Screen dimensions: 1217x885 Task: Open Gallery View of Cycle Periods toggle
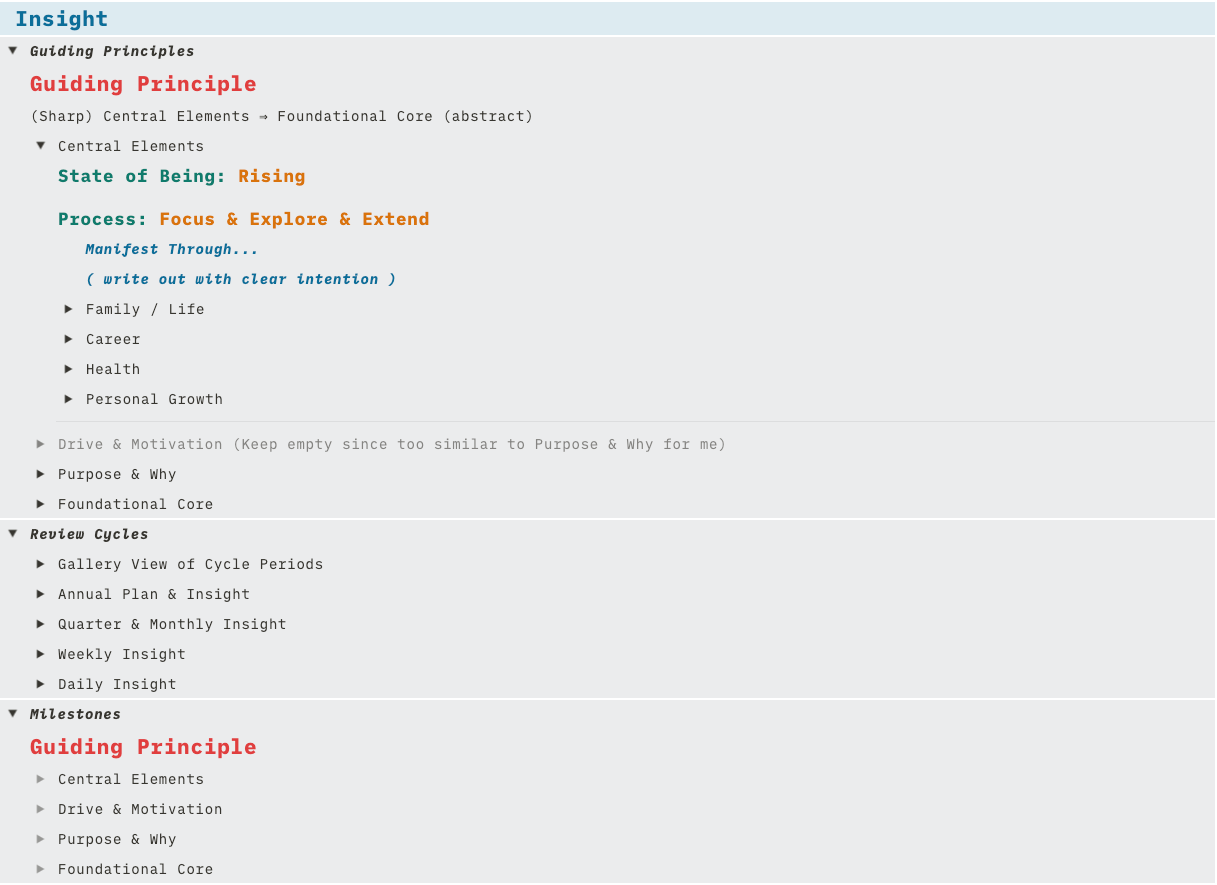[41, 564]
